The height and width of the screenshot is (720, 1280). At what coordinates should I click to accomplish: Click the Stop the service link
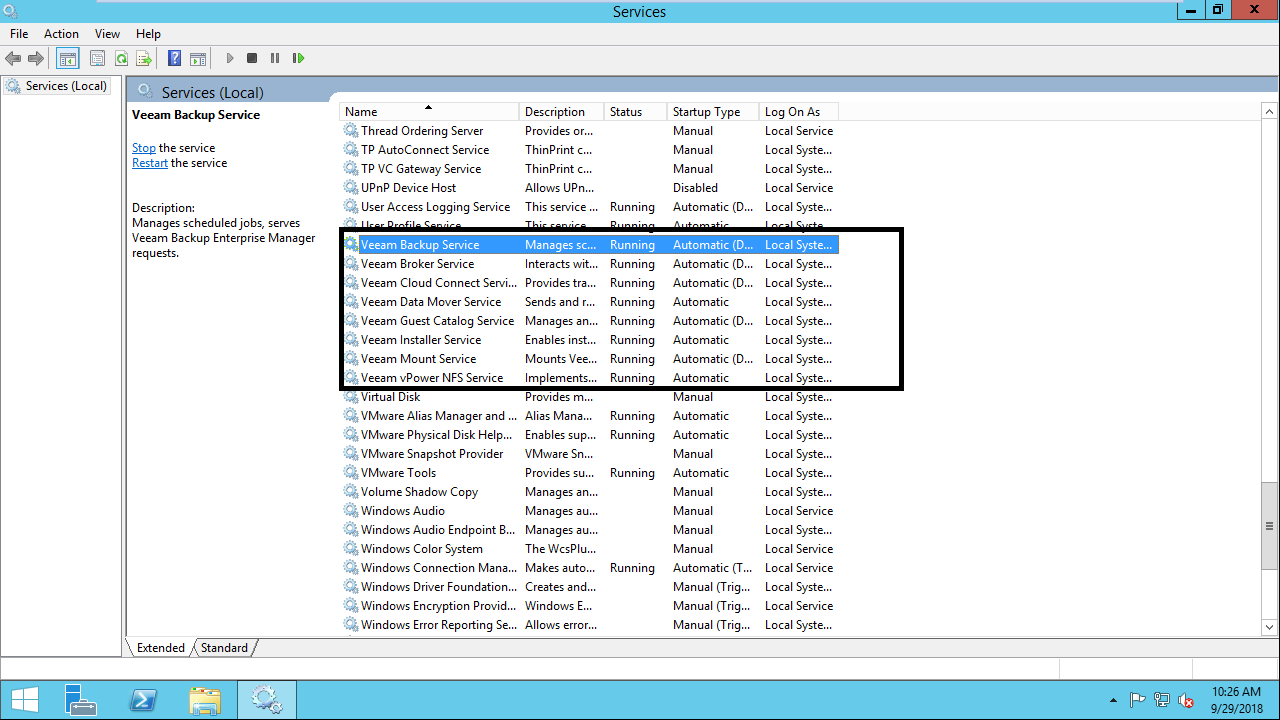click(x=143, y=148)
